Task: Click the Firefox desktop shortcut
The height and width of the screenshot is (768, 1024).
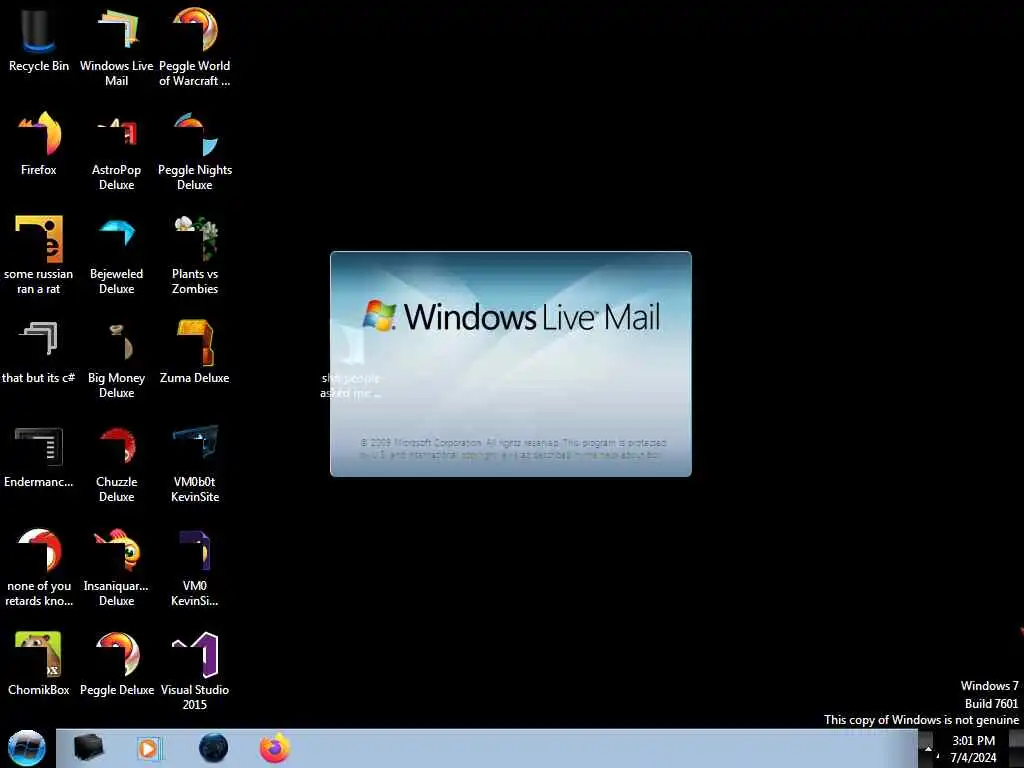Action: (x=39, y=142)
